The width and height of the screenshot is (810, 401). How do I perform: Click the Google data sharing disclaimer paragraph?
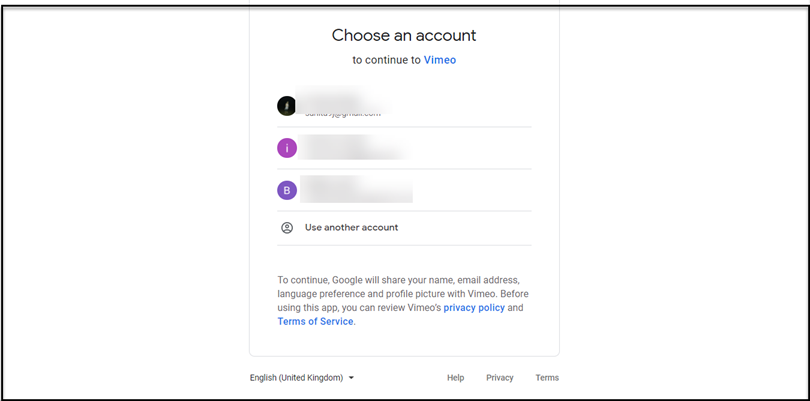tap(402, 301)
